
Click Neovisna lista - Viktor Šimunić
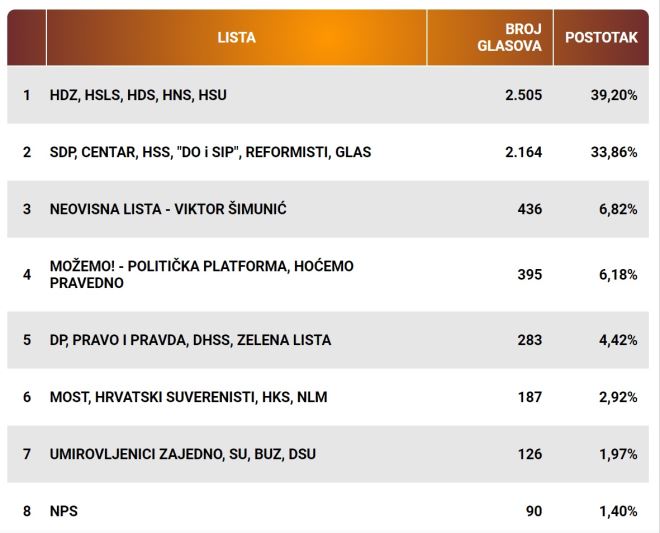(160, 210)
